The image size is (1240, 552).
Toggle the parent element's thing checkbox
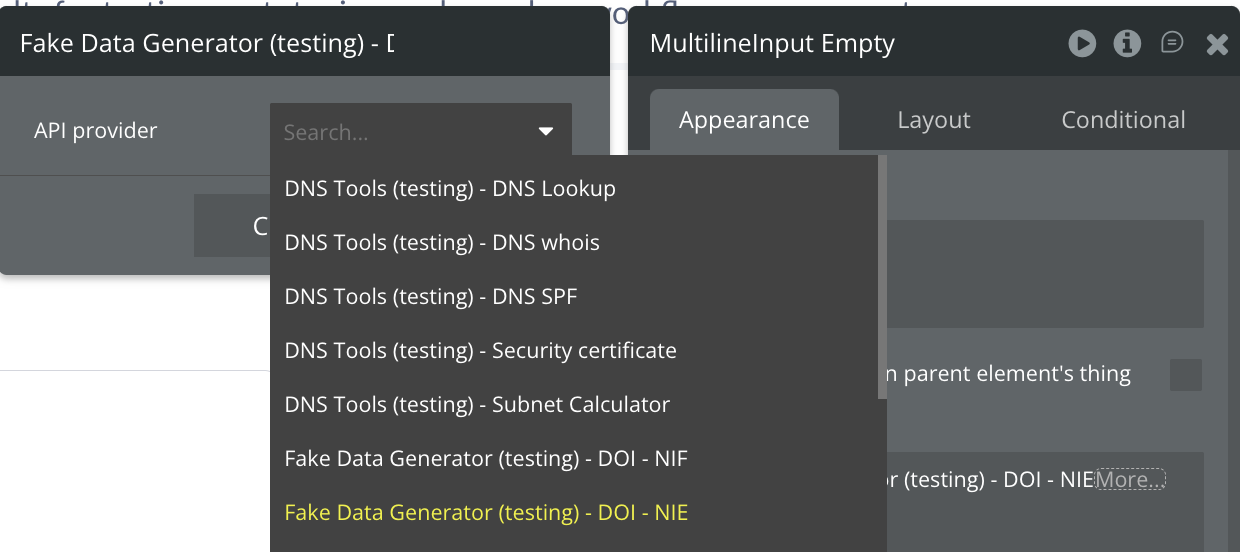[1186, 375]
